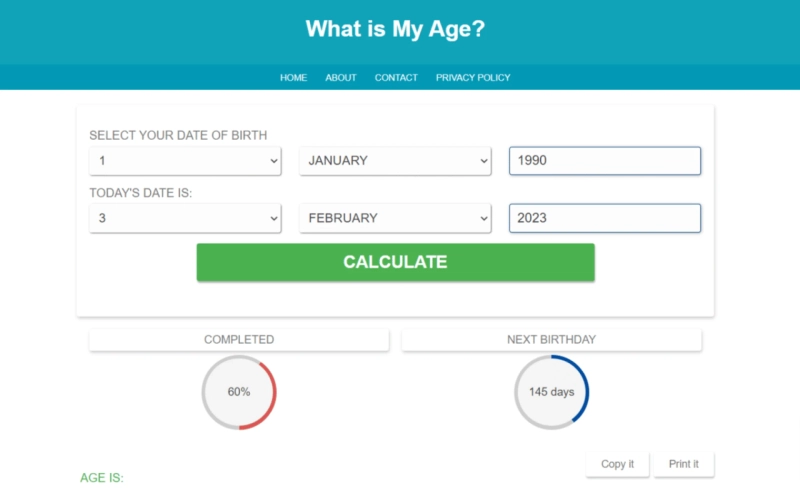Navigate to the CONTACT page
The height and width of the screenshot is (493, 800).
click(x=396, y=78)
